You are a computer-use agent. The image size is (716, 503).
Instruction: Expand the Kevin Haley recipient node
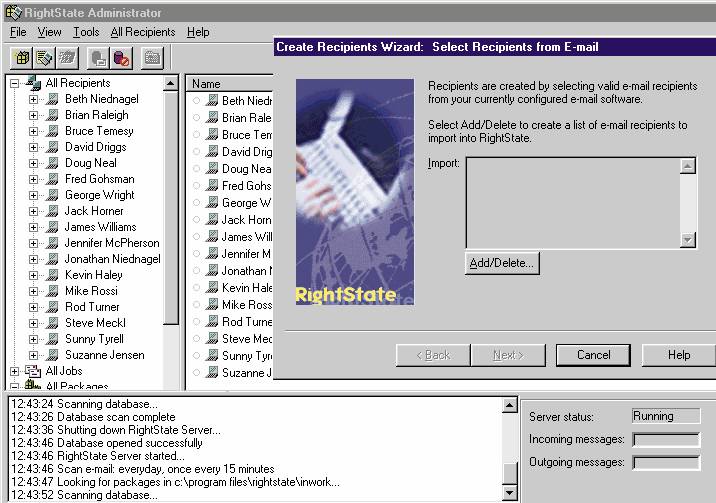33,275
